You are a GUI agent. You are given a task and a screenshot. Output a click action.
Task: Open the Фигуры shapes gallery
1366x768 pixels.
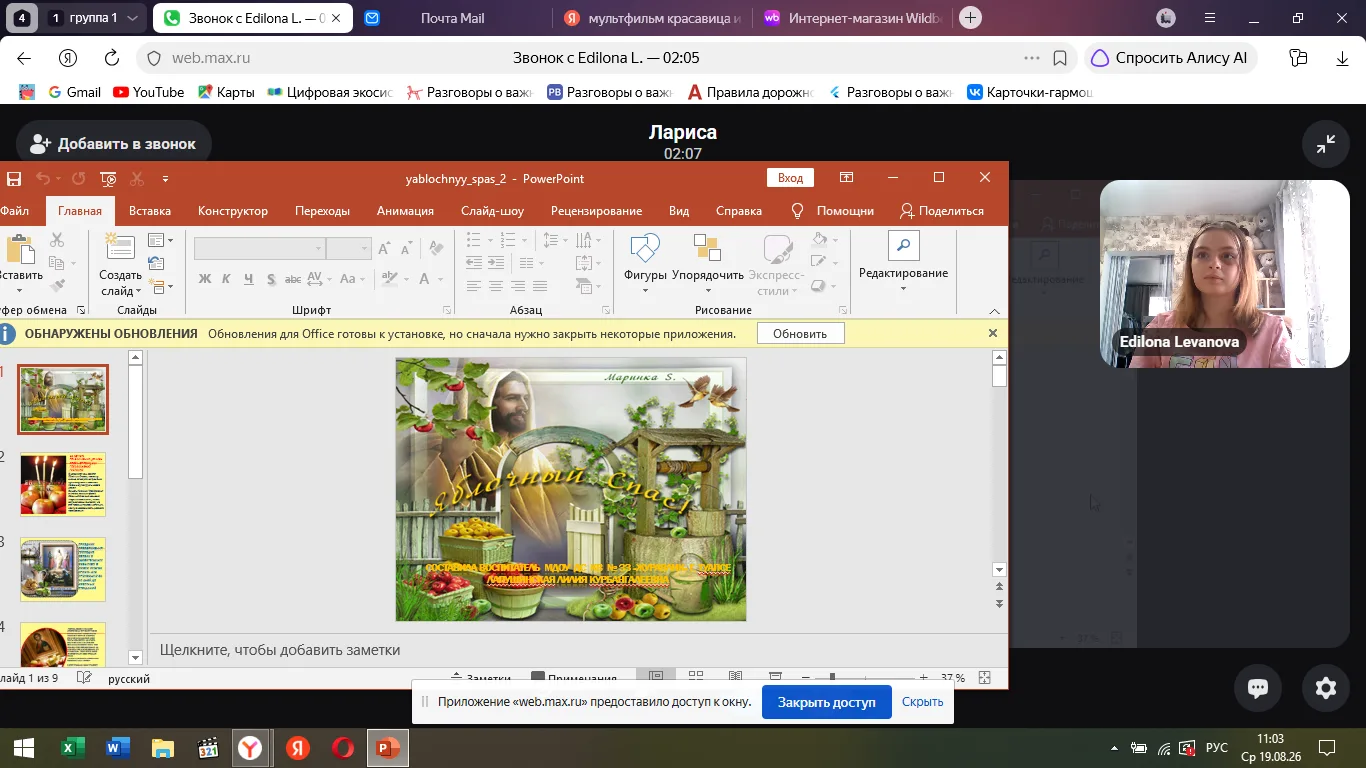pyautogui.click(x=645, y=263)
